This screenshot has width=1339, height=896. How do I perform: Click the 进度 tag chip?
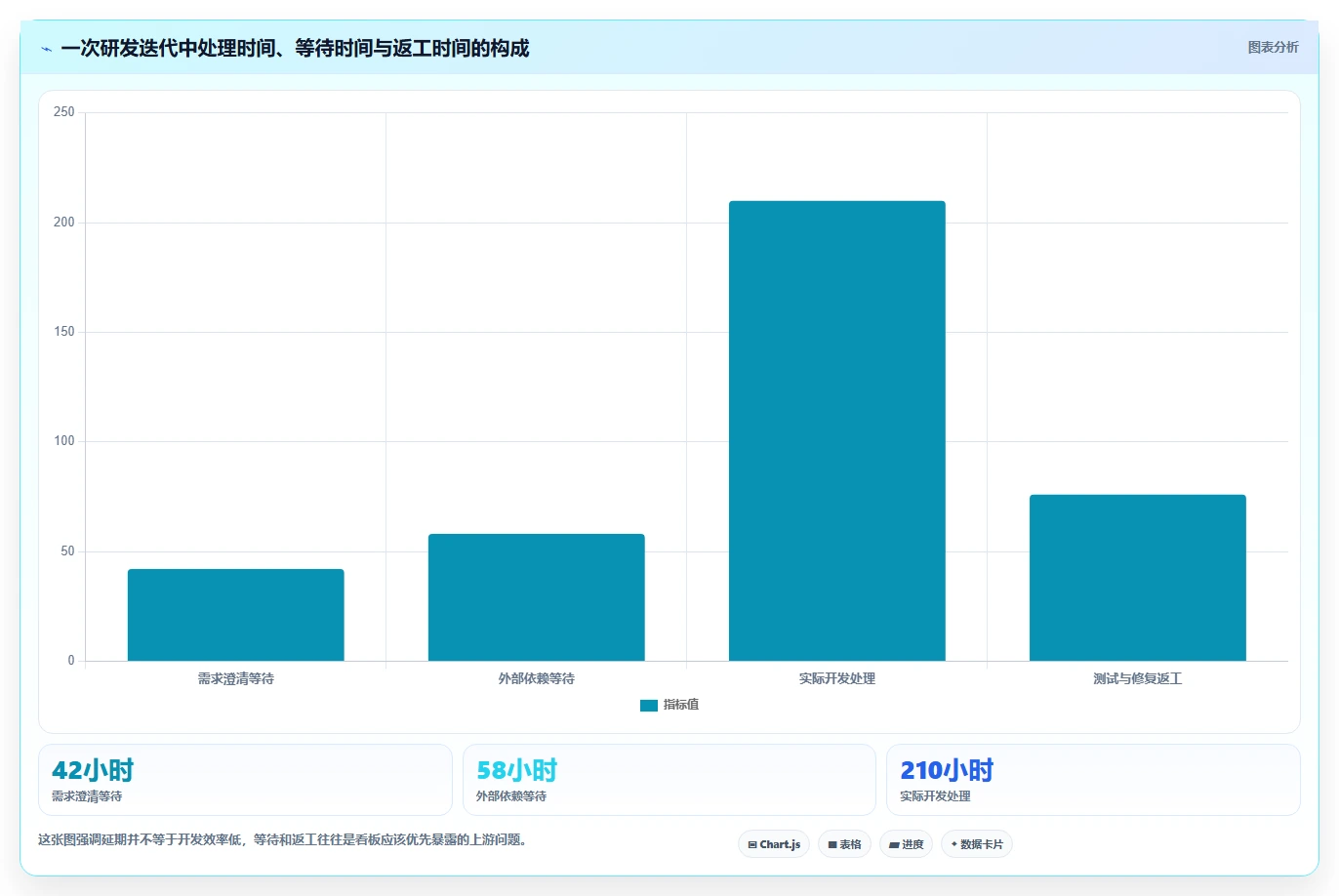pyautogui.click(x=907, y=844)
